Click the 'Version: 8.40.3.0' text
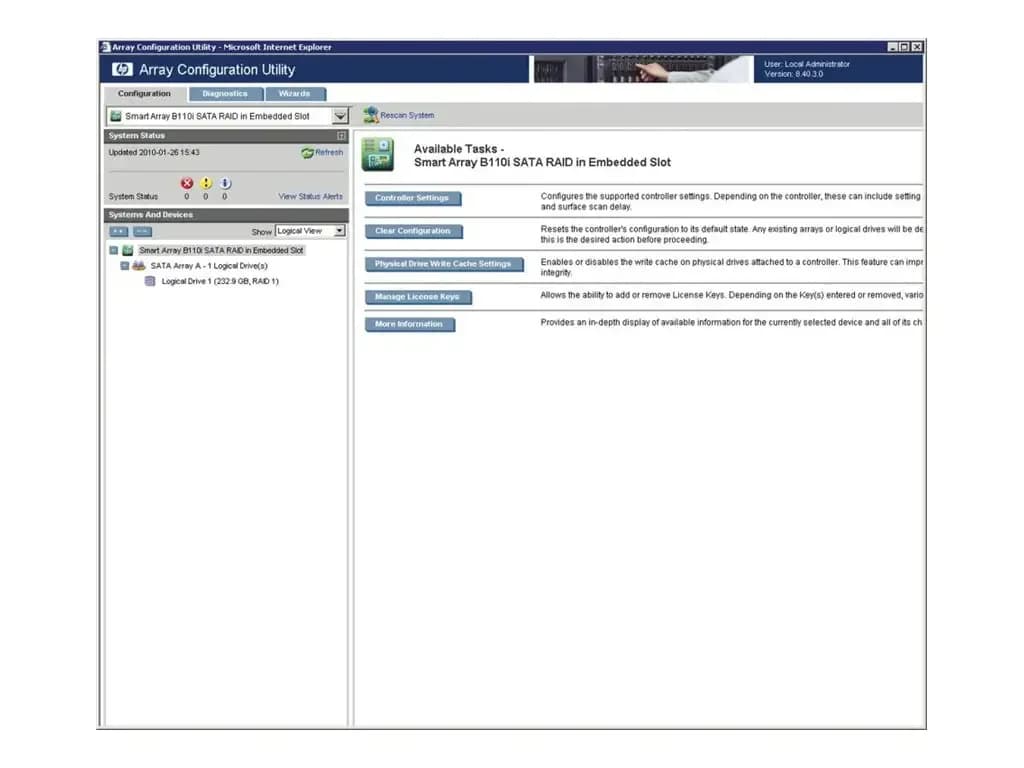Viewport: 1024px width, 768px height. 794,74
